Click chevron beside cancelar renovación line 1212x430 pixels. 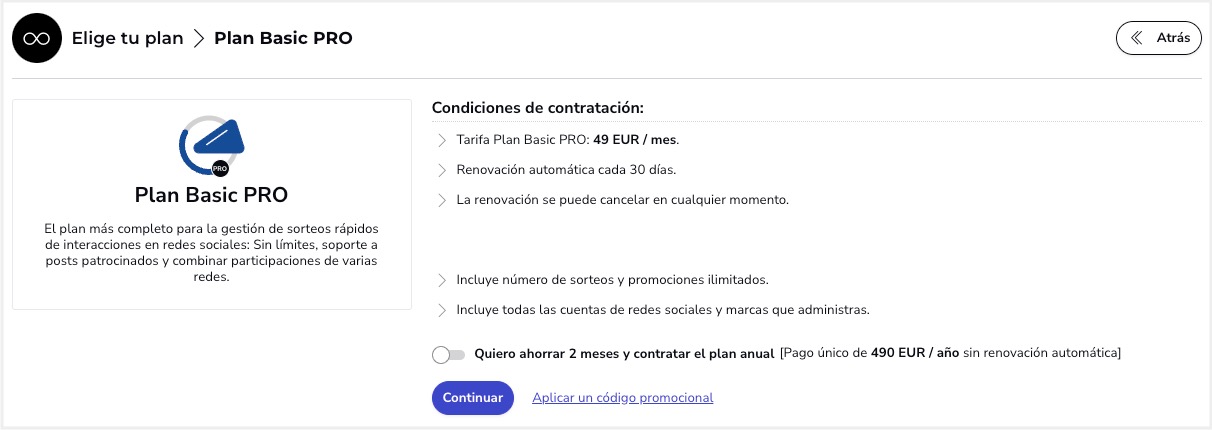pyautogui.click(x=442, y=200)
